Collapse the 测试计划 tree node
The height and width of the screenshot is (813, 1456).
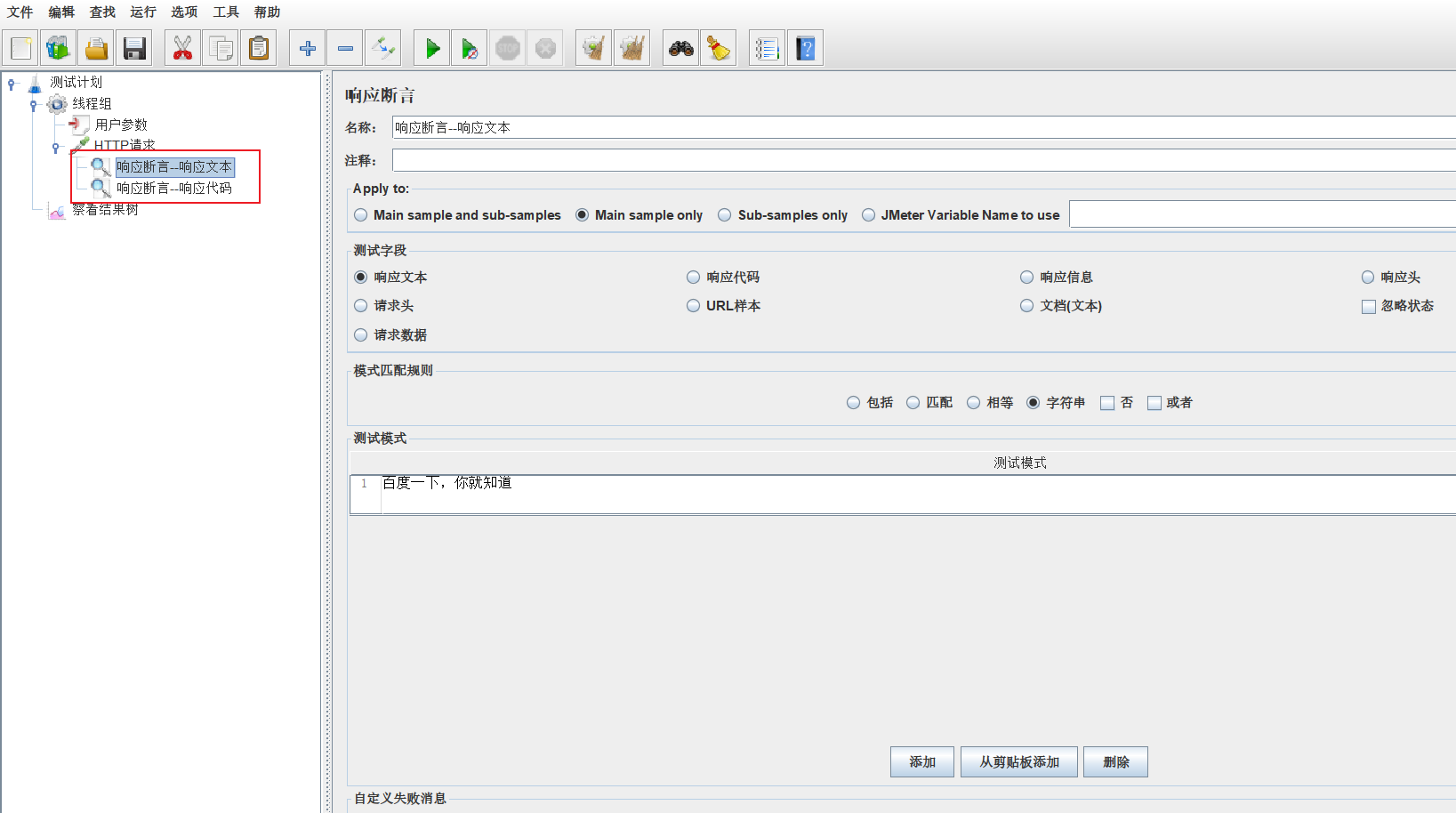point(12,84)
